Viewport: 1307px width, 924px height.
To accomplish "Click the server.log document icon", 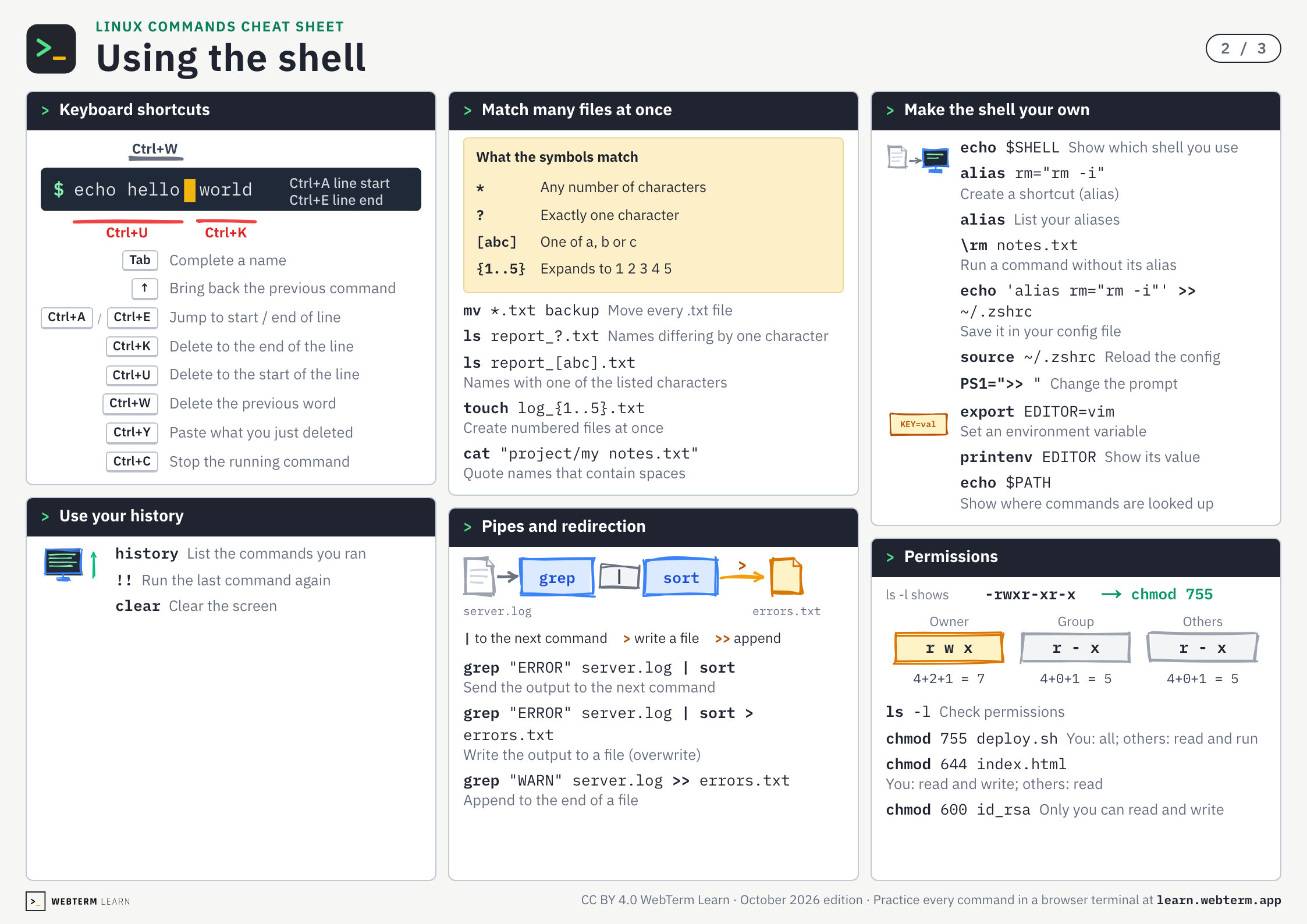I will (479, 577).
